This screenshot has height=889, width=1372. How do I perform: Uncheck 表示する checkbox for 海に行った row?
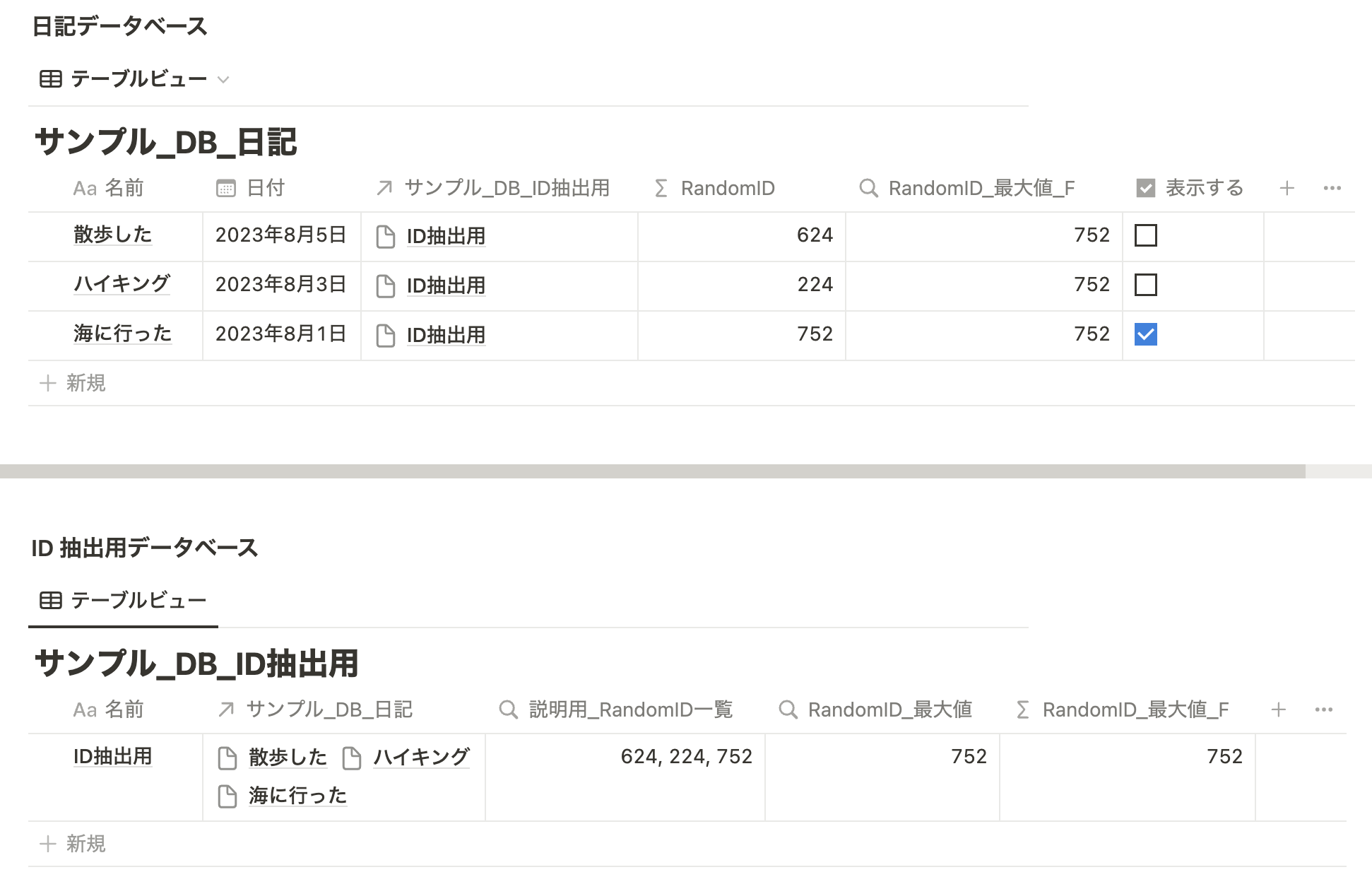(1145, 334)
